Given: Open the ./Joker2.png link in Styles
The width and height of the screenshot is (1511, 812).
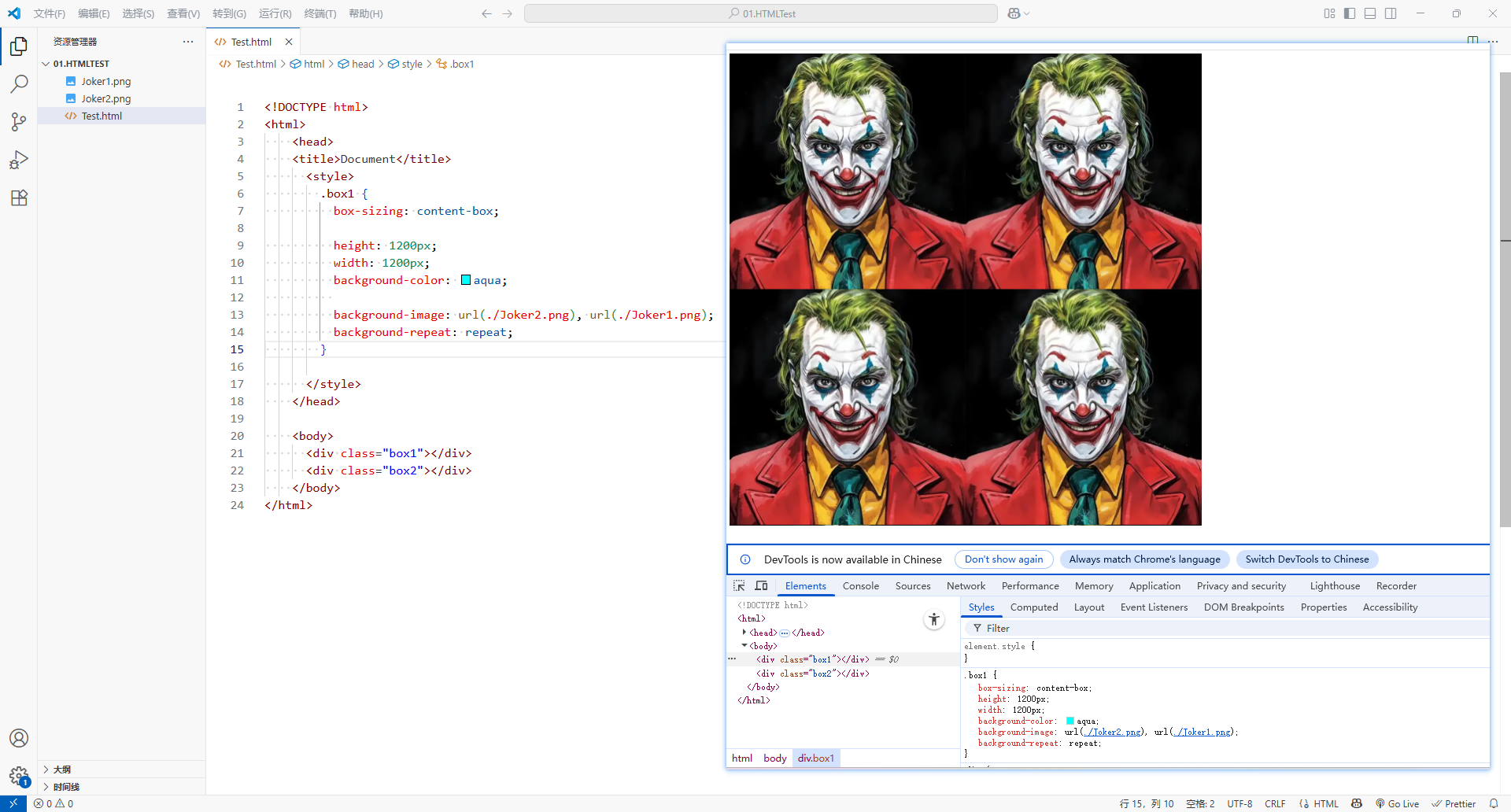Looking at the screenshot, I should tap(1113, 732).
